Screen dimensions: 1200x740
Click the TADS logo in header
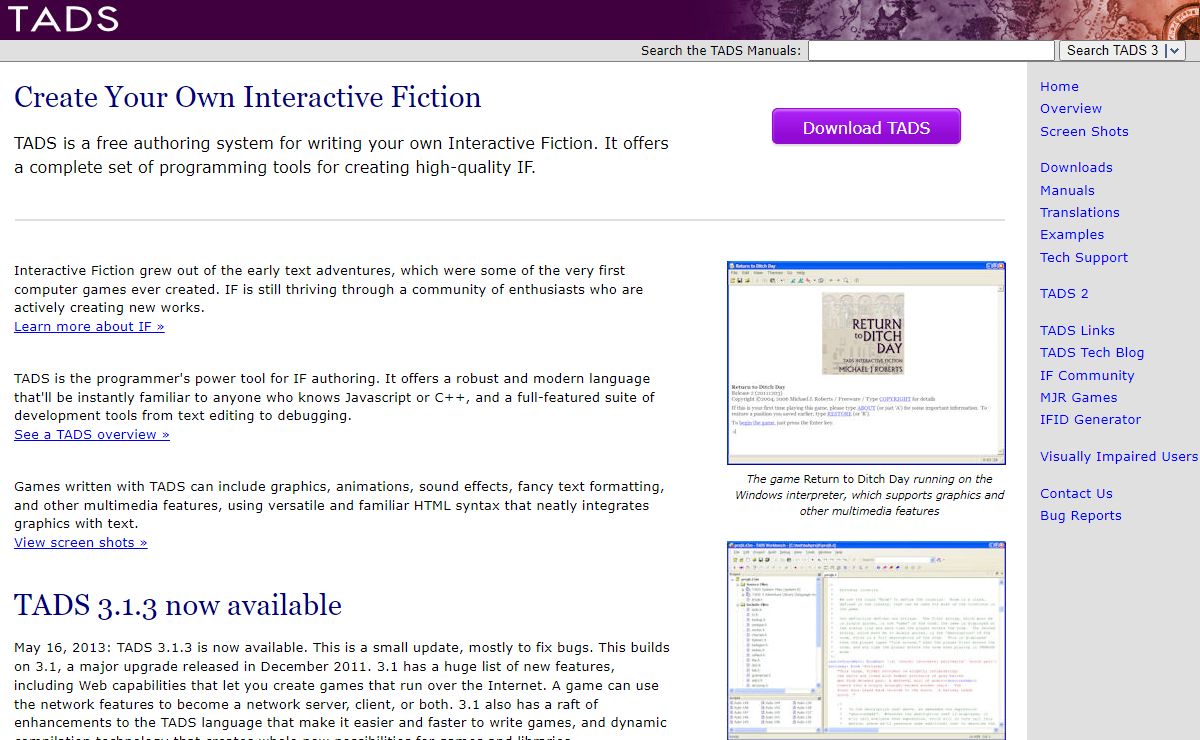pyautogui.click(x=64, y=19)
